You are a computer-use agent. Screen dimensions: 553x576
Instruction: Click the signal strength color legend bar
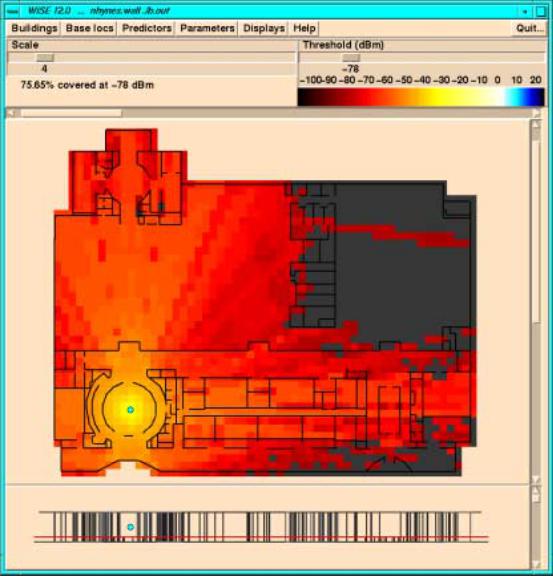pyautogui.click(x=421, y=97)
